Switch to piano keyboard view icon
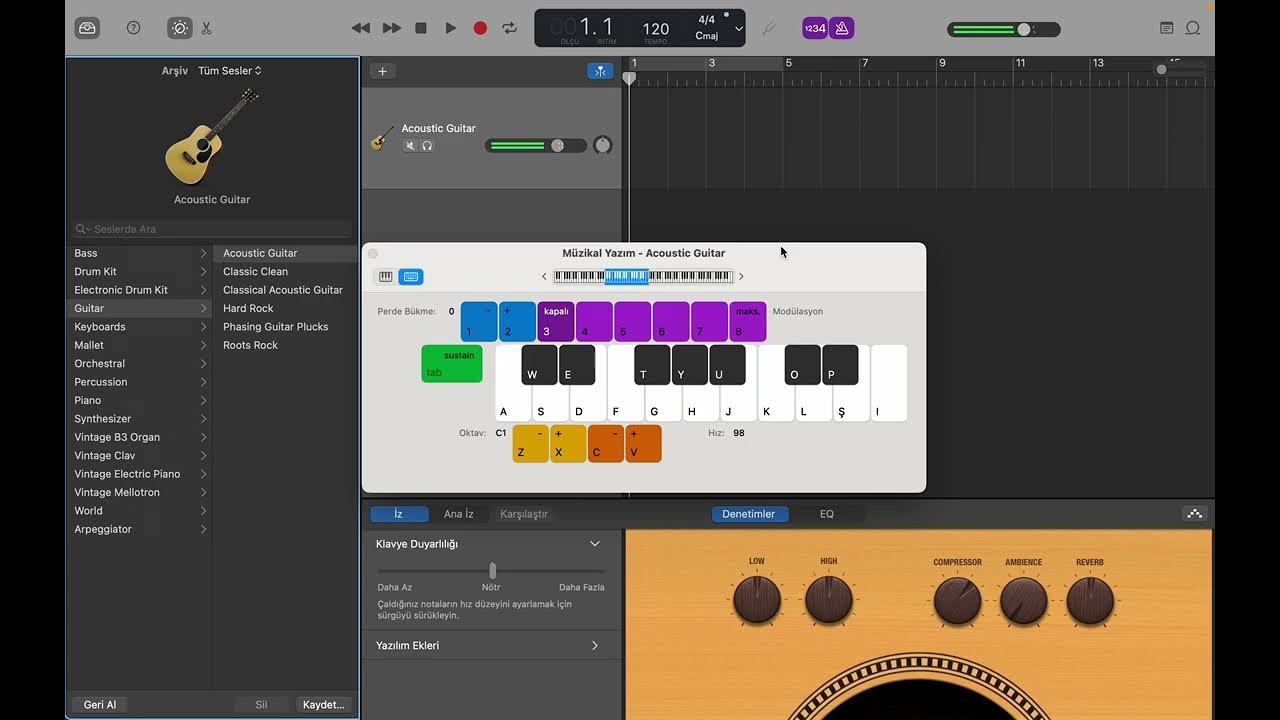Image resolution: width=1280 pixels, height=720 pixels. tap(385, 277)
